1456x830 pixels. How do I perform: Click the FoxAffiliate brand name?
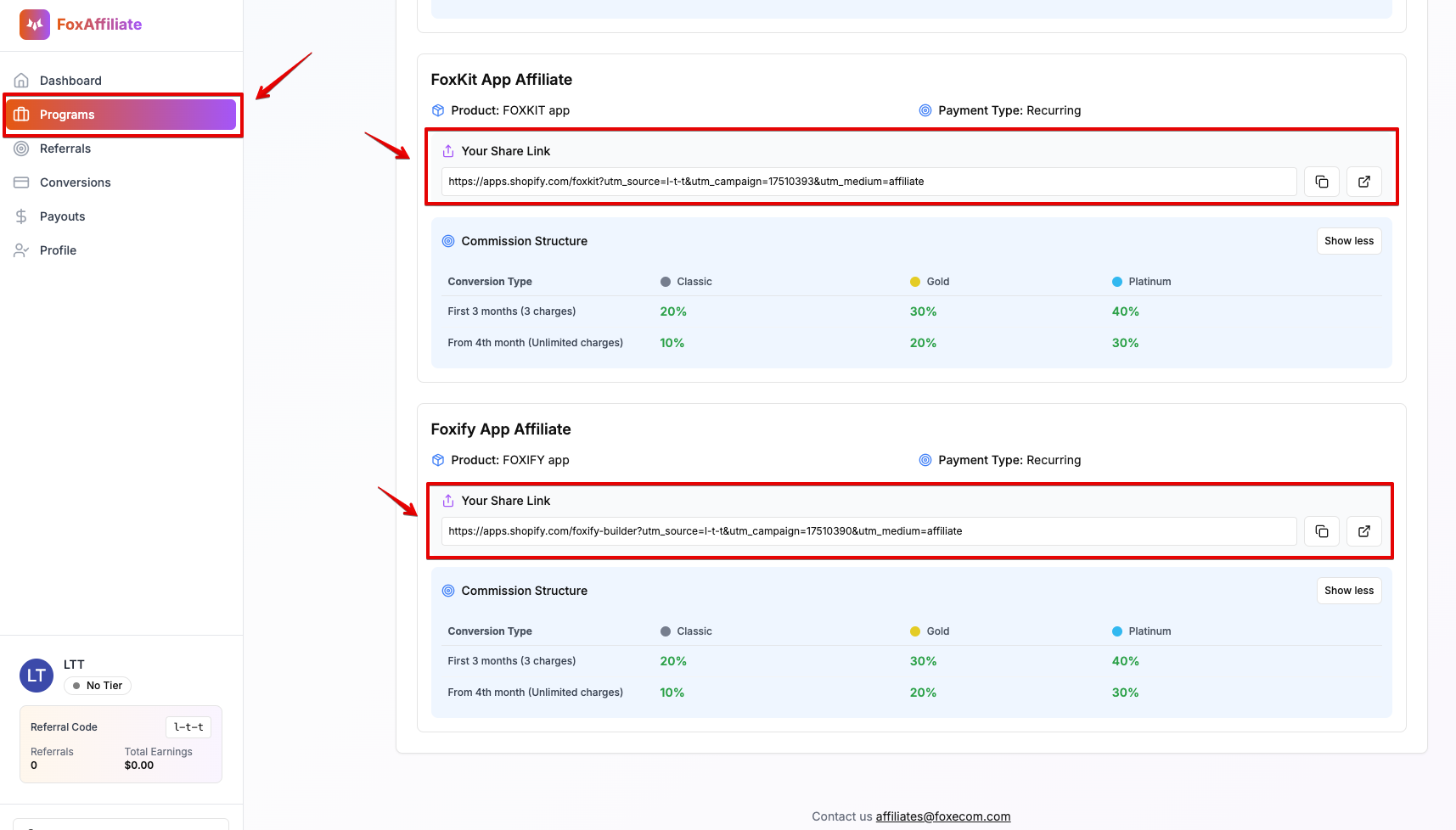(99, 25)
